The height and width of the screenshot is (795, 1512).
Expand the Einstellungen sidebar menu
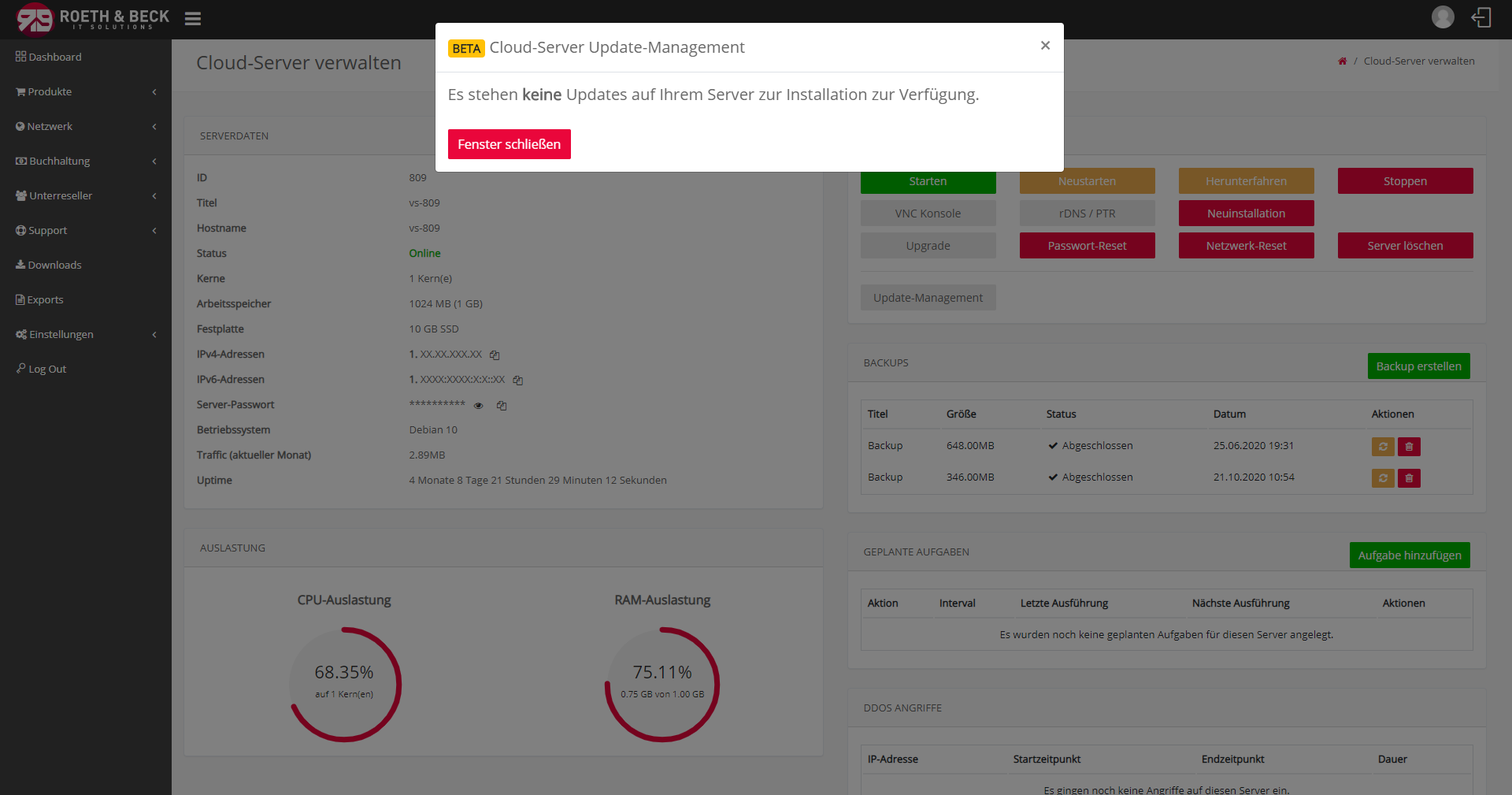86,335
